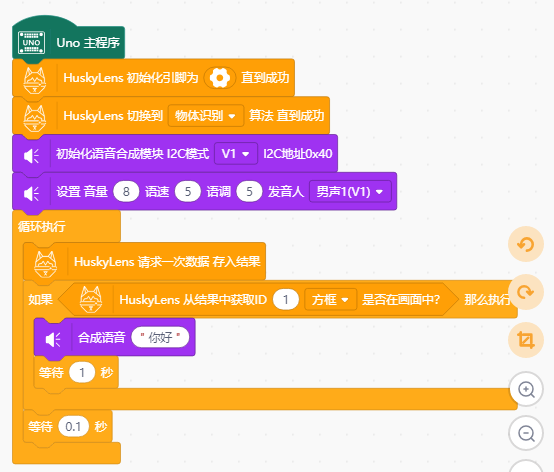This screenshot has height=472, width=554.
Task: Open the V1 version dropdown
Action: tap(236, 154)
